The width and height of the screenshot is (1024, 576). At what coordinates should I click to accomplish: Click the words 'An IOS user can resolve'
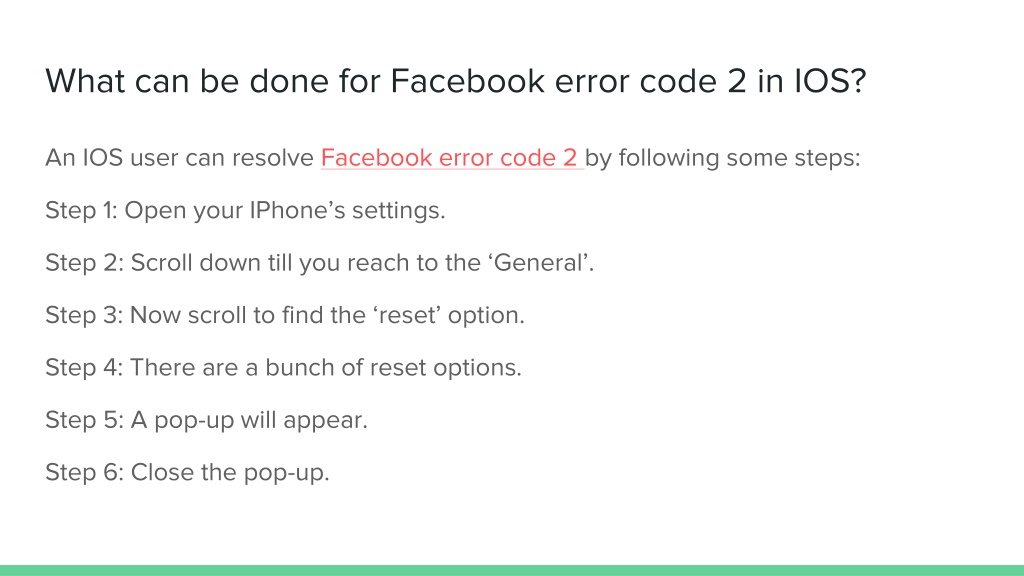pyautogui.click(x=180, y=157)
